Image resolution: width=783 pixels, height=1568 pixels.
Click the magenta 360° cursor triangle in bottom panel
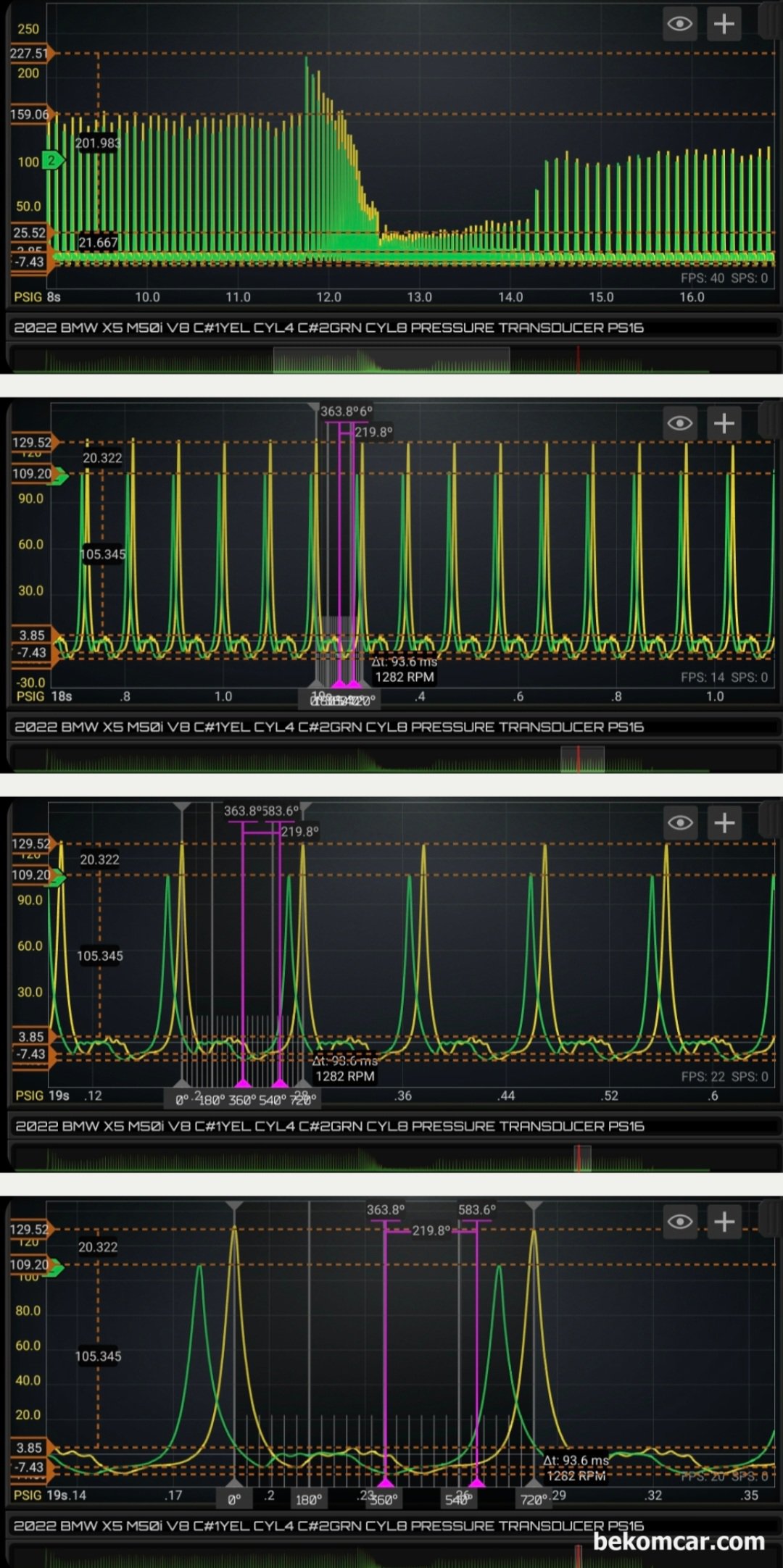pyautogui.click(x=385, y=1482)
